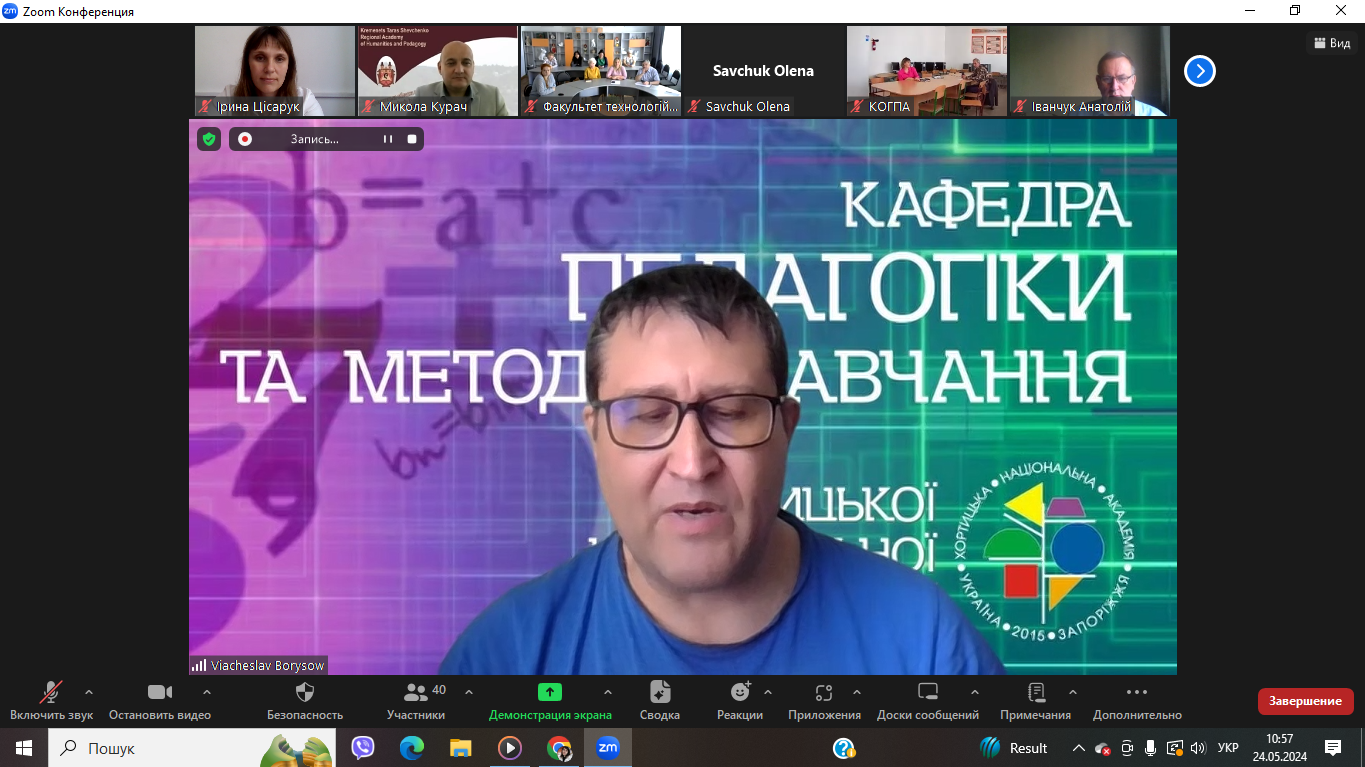Open the Приложения apps icon

click(x=824, y=692)
